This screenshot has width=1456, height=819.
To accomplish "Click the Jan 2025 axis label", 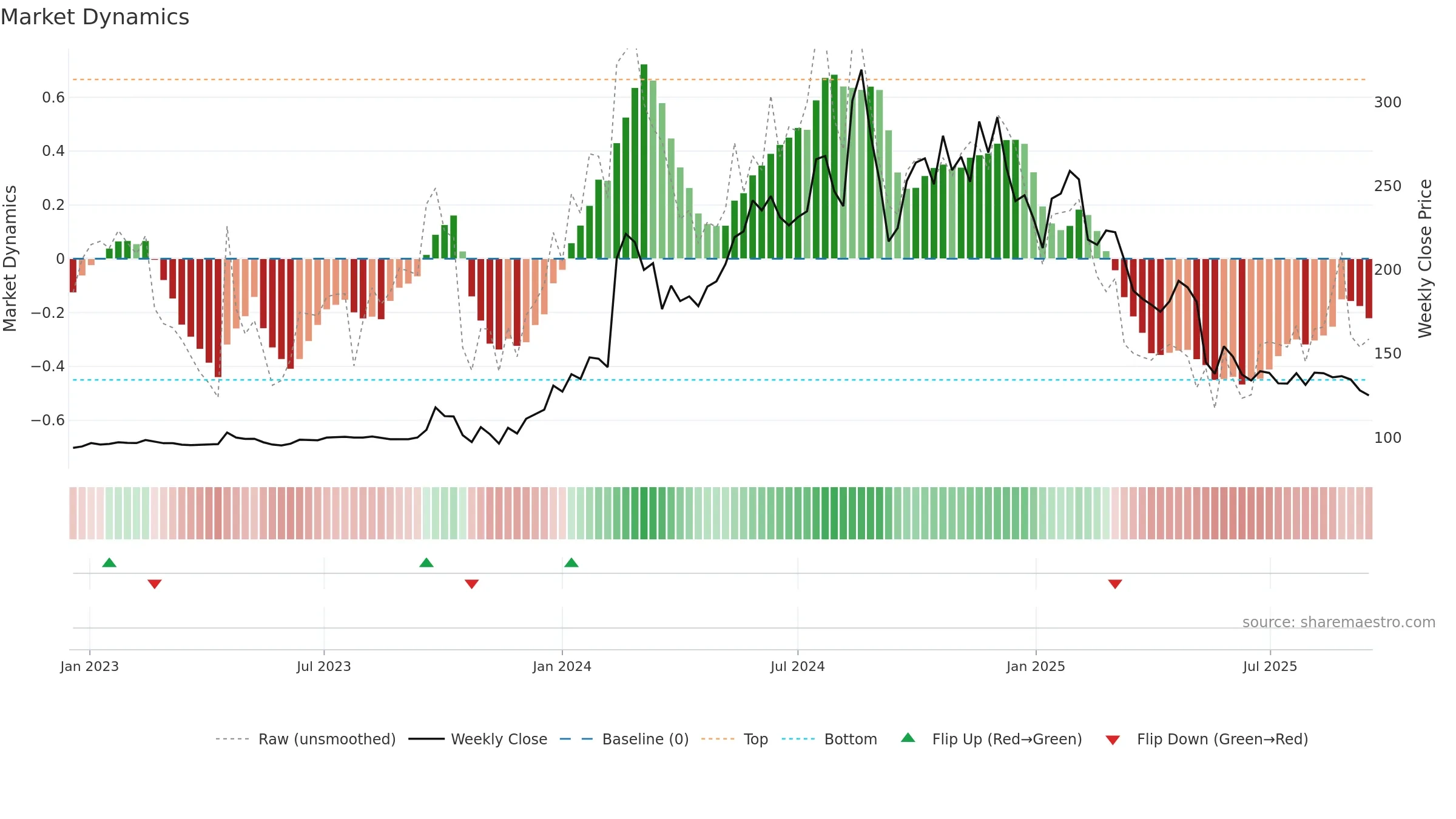I will click(x=1036, y=666).
